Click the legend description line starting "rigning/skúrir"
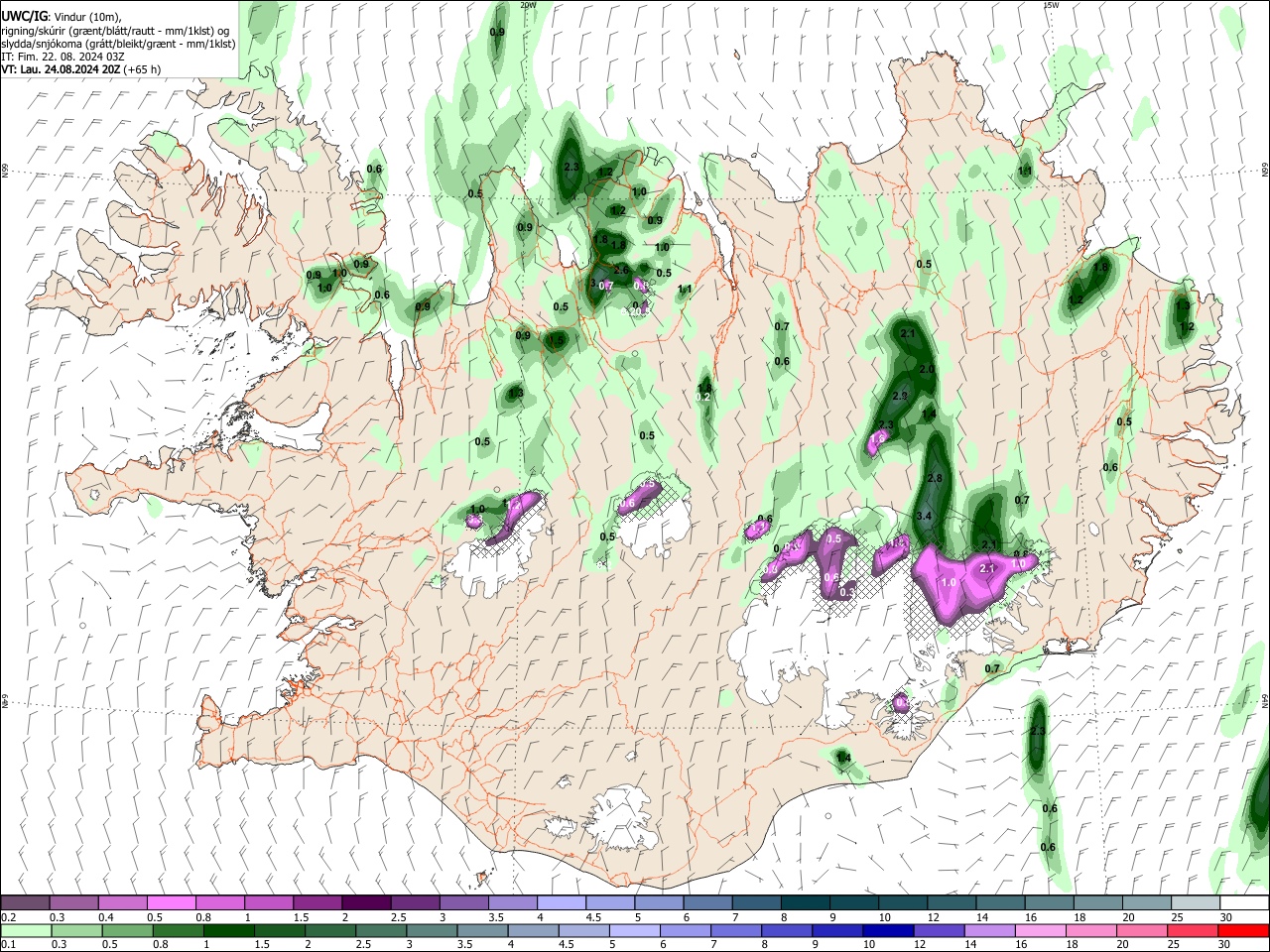This screenshot has height=952, width=1270. pos(115,31)
